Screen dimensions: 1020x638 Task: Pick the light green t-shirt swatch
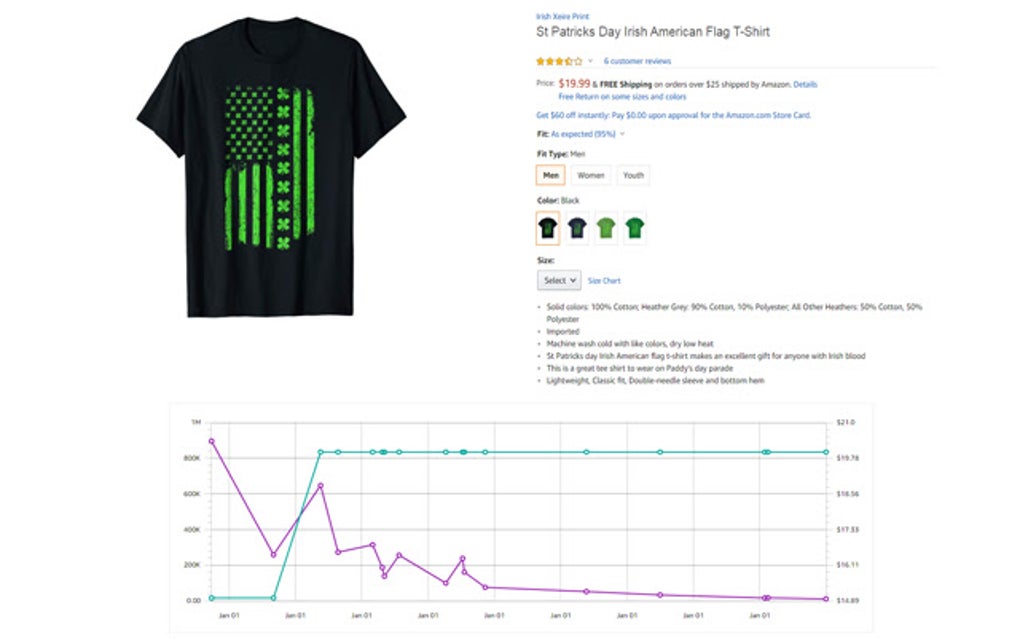(x=606, y=228)
